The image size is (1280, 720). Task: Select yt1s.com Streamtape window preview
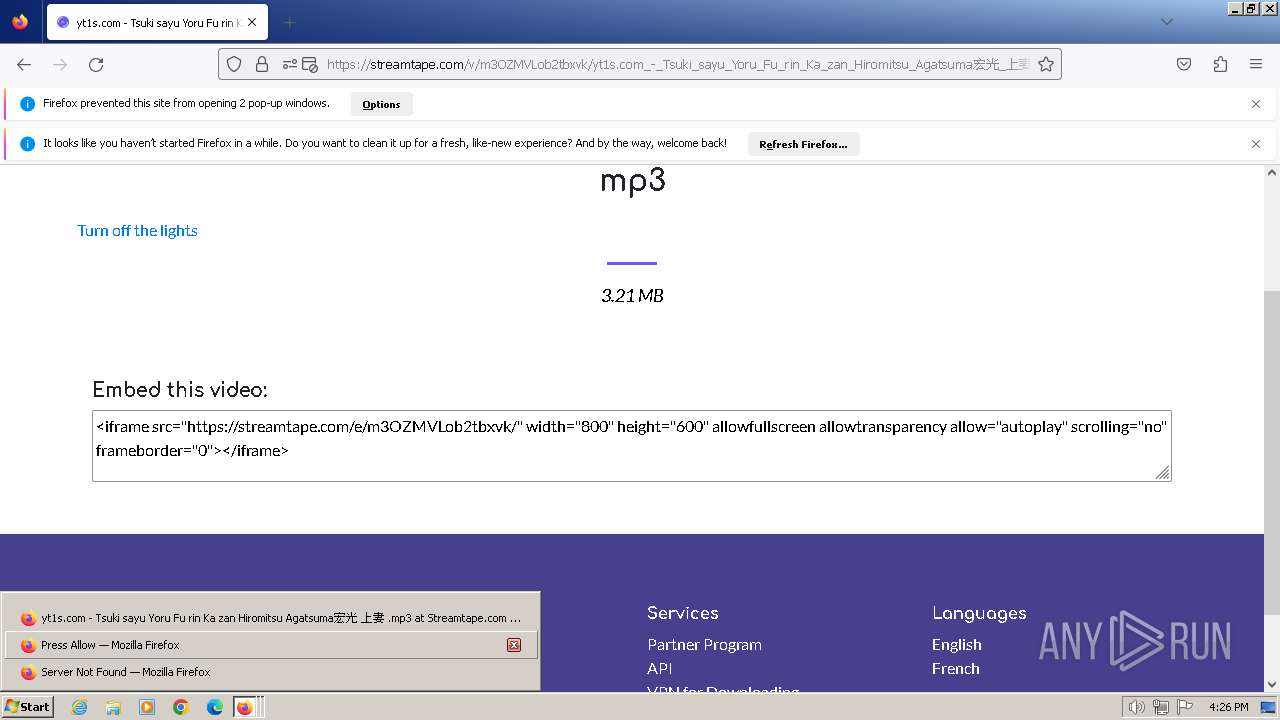271,618
